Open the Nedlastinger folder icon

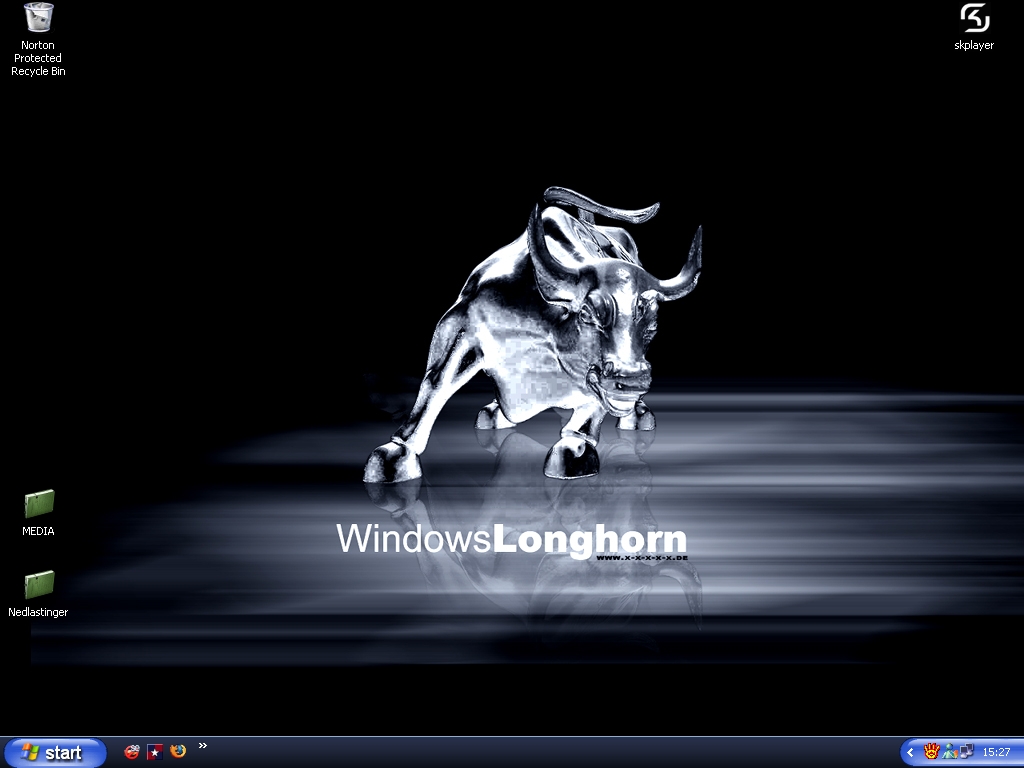(39, 584)
